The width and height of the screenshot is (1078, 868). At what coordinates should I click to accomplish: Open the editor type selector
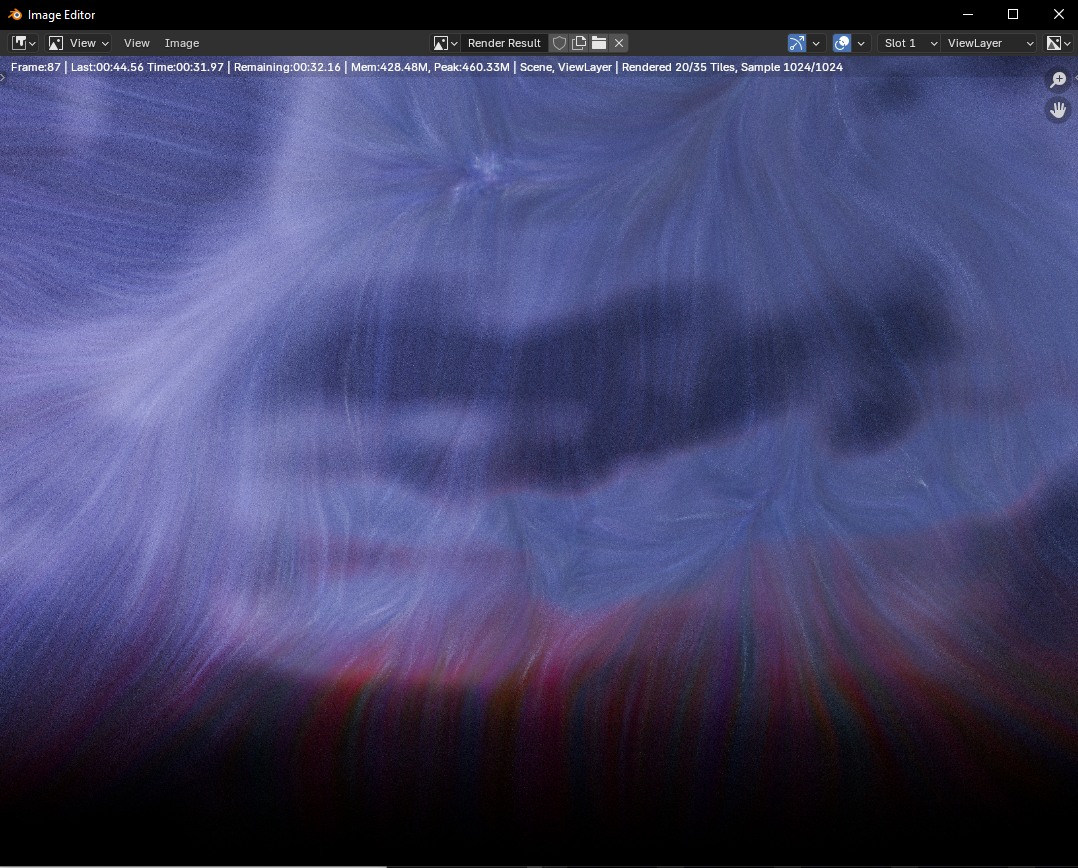(x=24, y=43)
